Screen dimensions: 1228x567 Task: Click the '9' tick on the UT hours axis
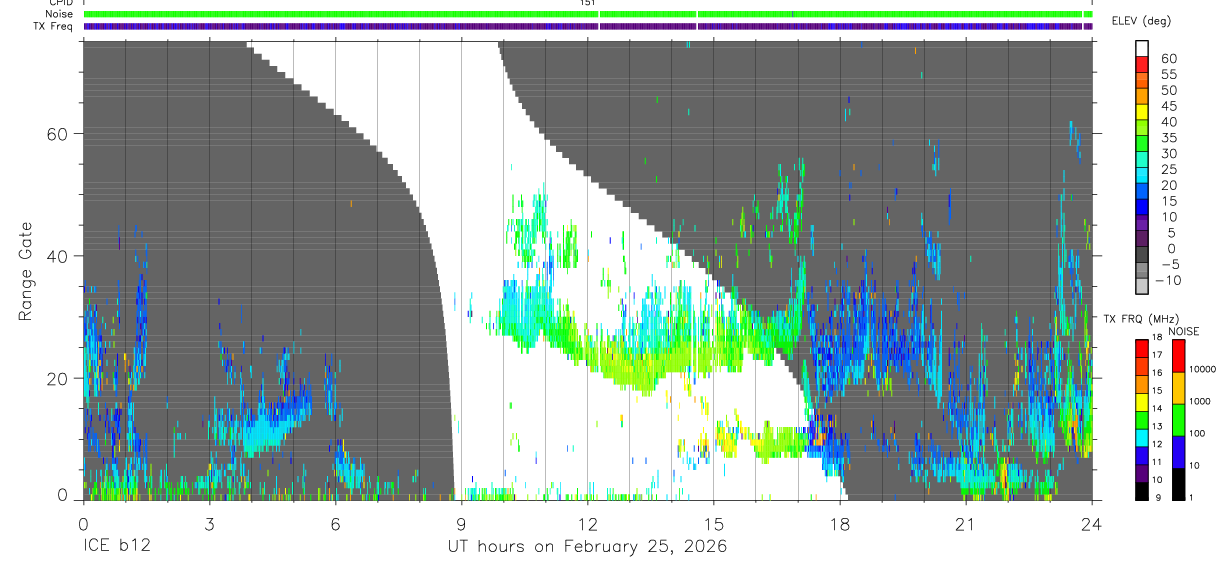pyautogui.click(x=461, y=523)
